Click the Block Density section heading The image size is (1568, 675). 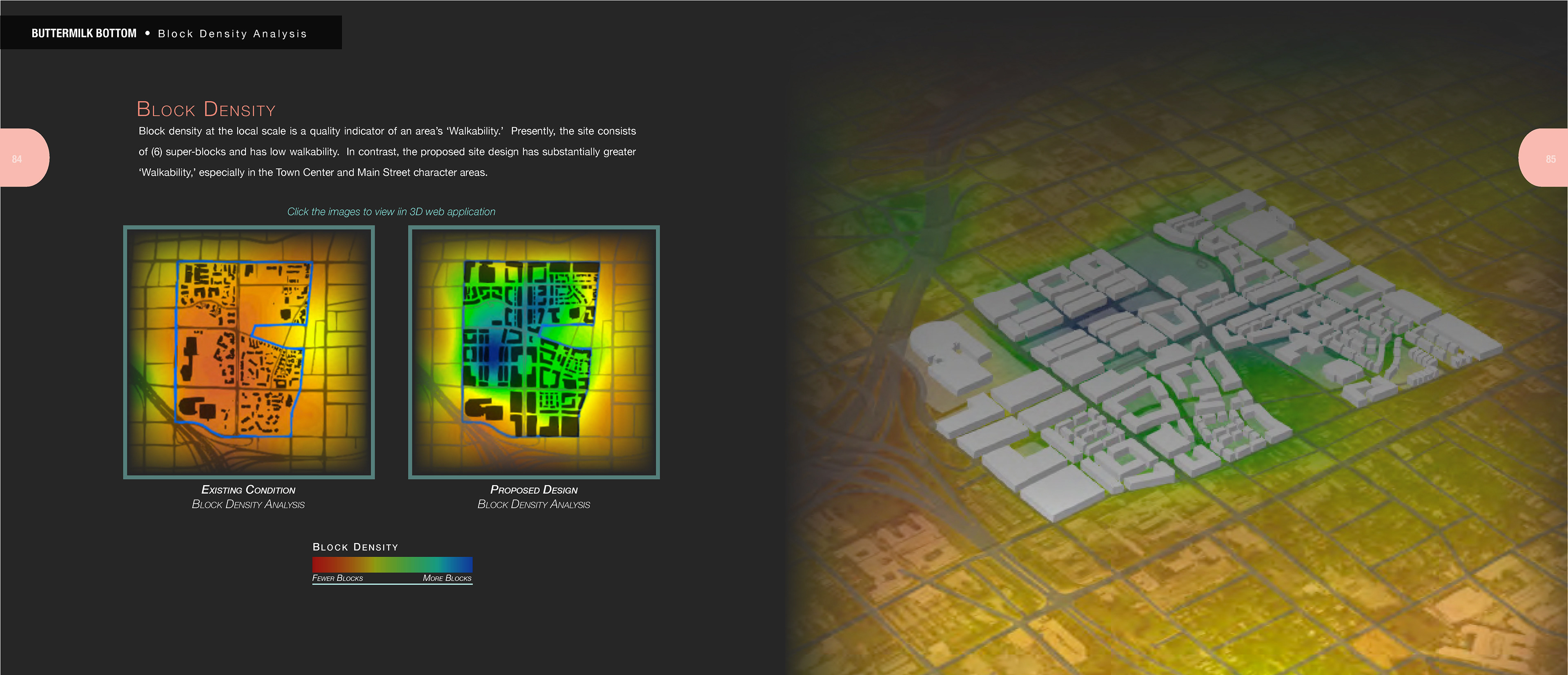click(206, 109)
